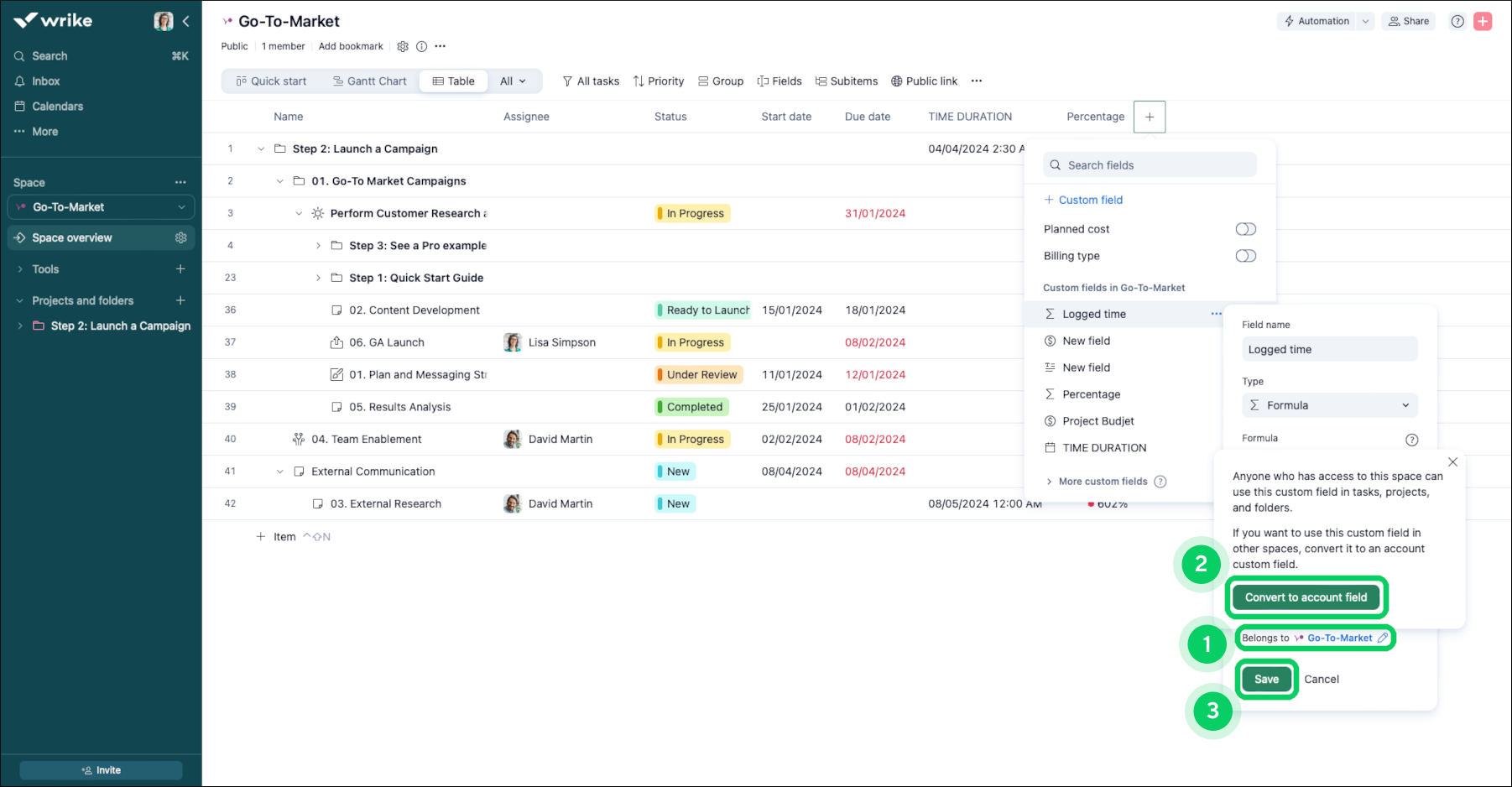This screenshot has width=1512, height=787.
Task: Expand More custom fields section
Action: click(1049, 482)
